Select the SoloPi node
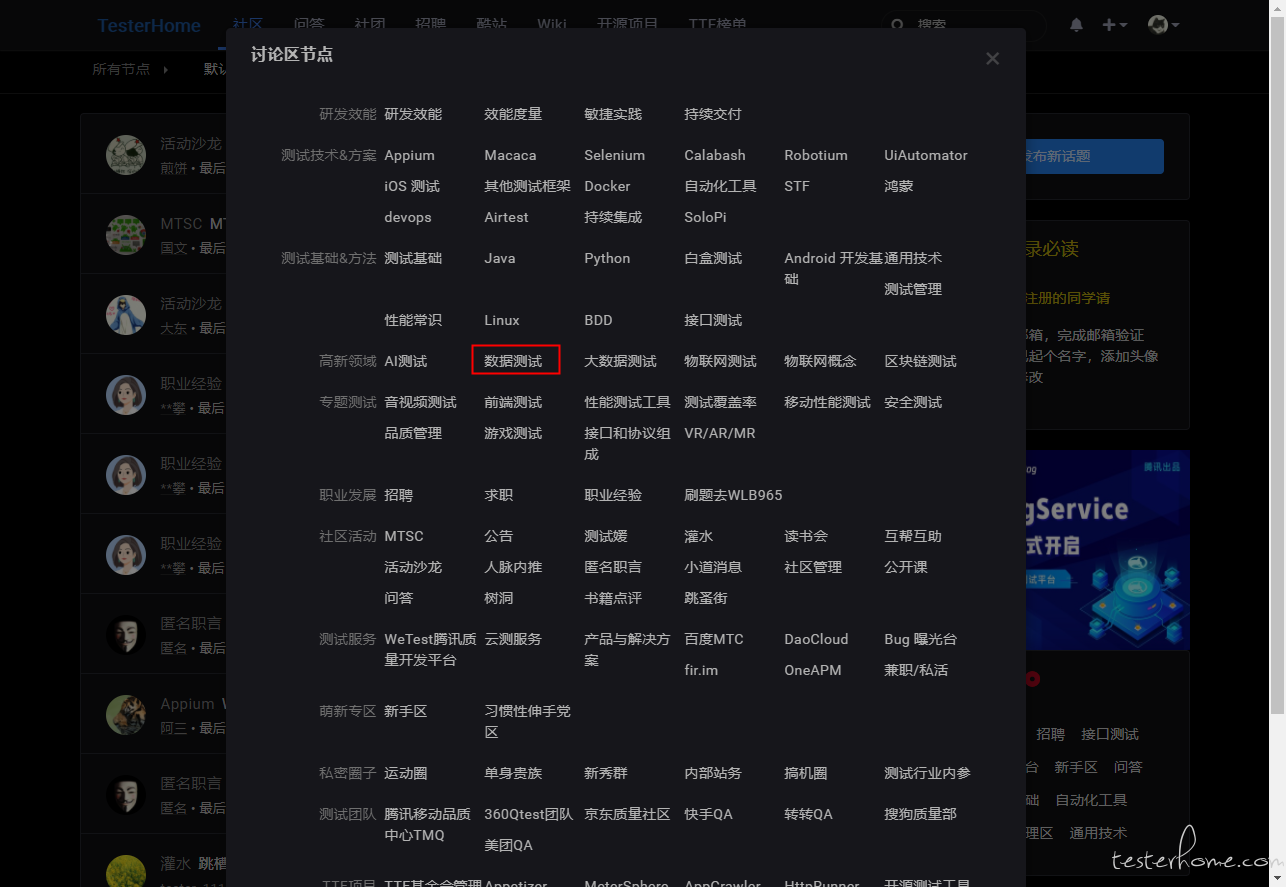Viewport: 1286px width, 887px height. 705,217
